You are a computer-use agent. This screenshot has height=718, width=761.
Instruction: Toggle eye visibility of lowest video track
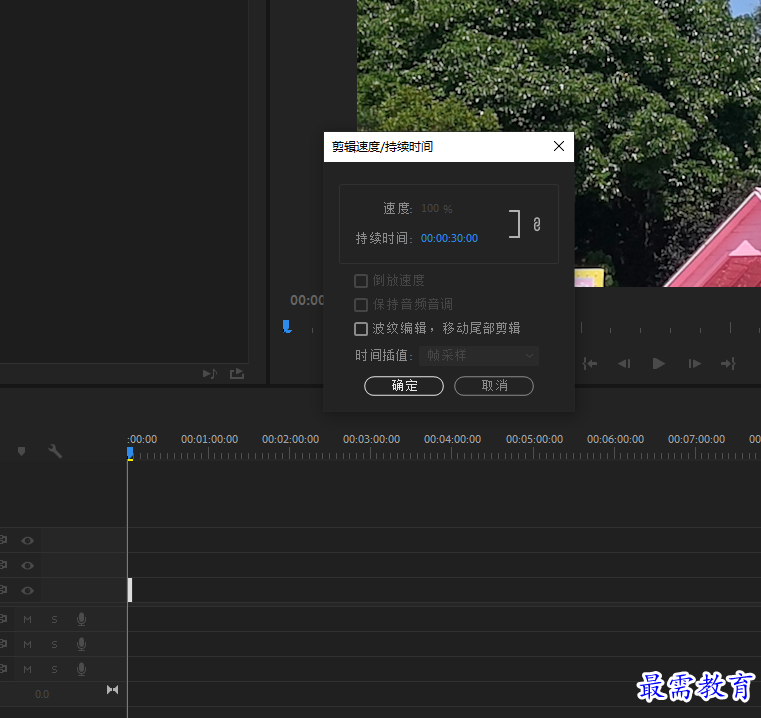pyautogui.click(x=28, y=590)
